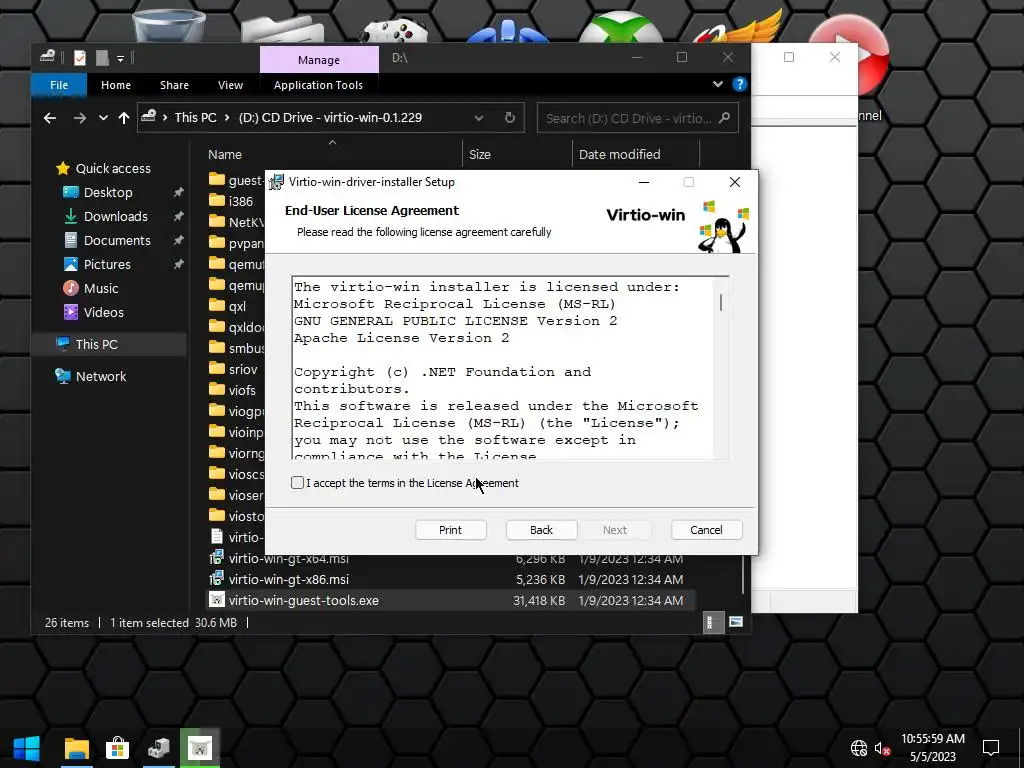Screen dimensions: 1024x768
Task: Open File Explorer from taskbar
Action: tap(76, 748)
